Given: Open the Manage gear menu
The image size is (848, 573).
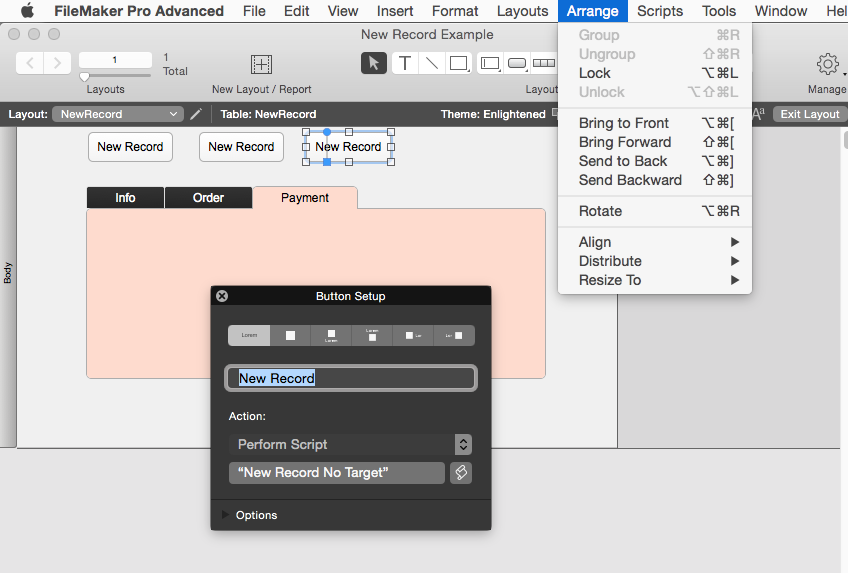Looking at the screenshot, I should 827,64.
